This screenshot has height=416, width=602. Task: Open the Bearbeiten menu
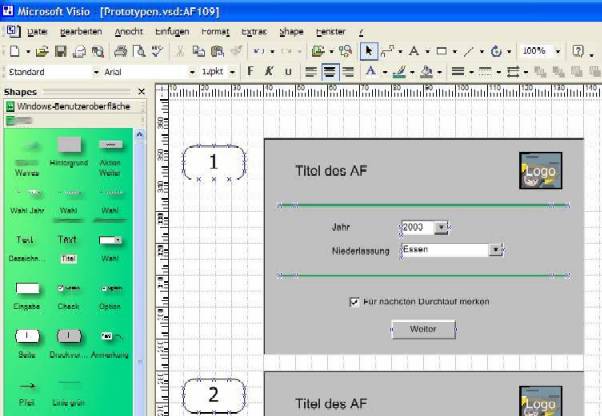(x=81, y=32)
